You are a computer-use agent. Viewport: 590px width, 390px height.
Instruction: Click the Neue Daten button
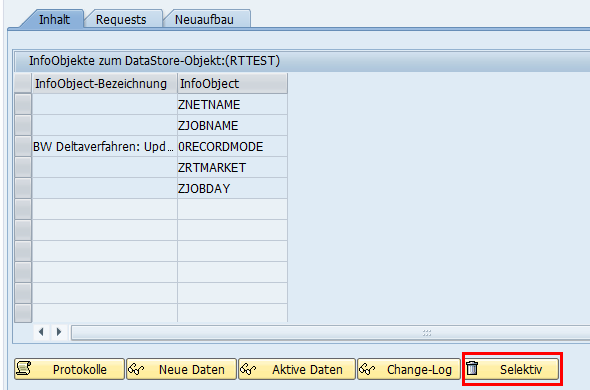pyautogui.click(x=181, y=369)
